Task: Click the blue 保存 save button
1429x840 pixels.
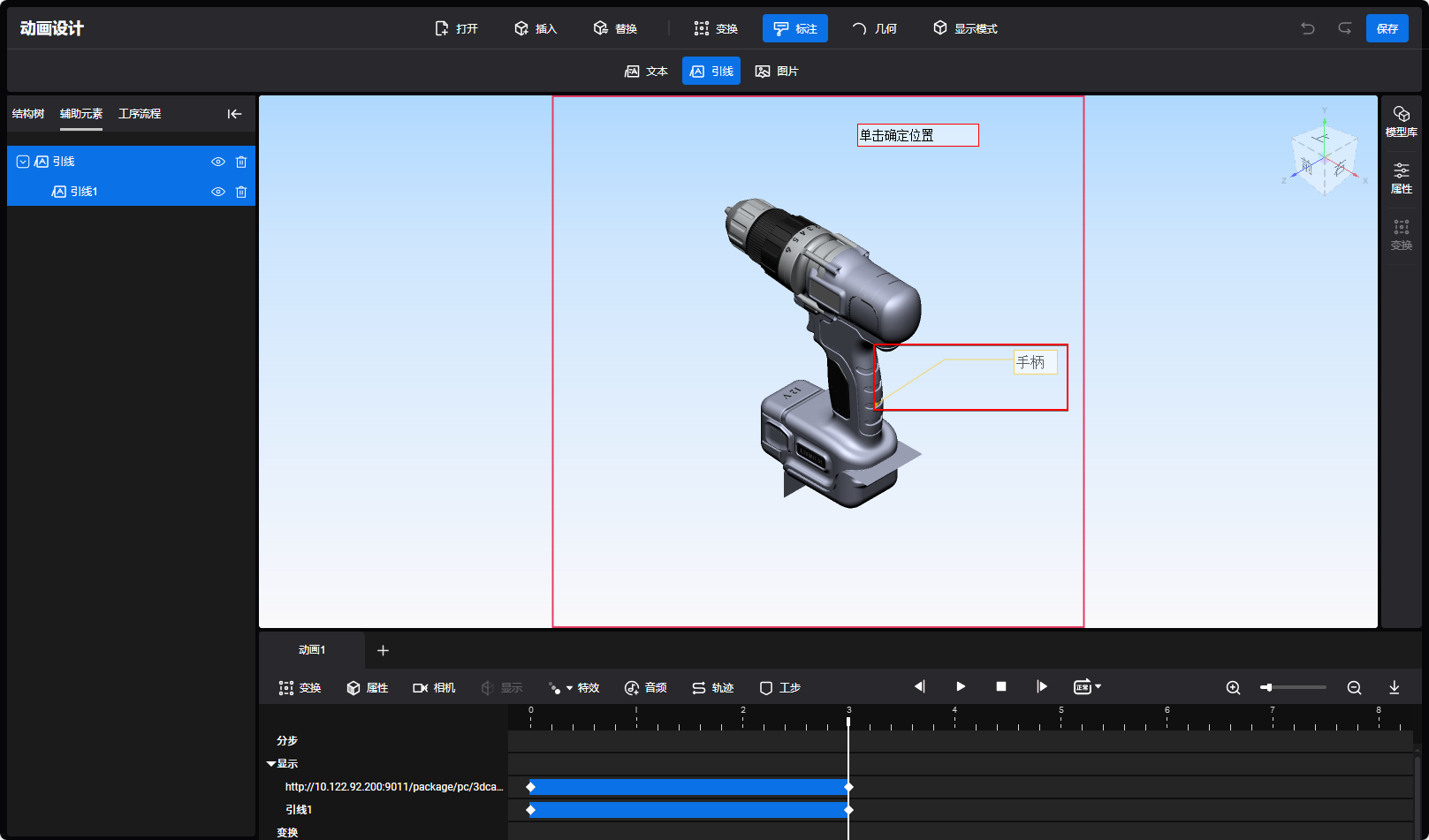Action: pos(1387,28)
